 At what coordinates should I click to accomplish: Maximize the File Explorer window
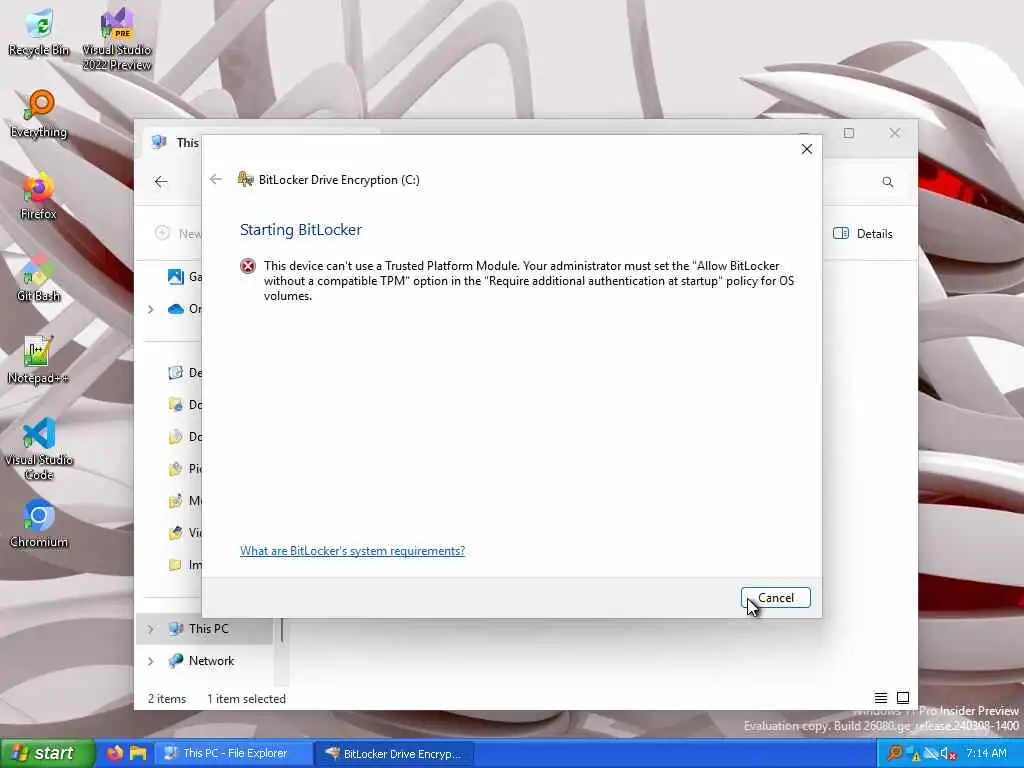tap(849, 133)
